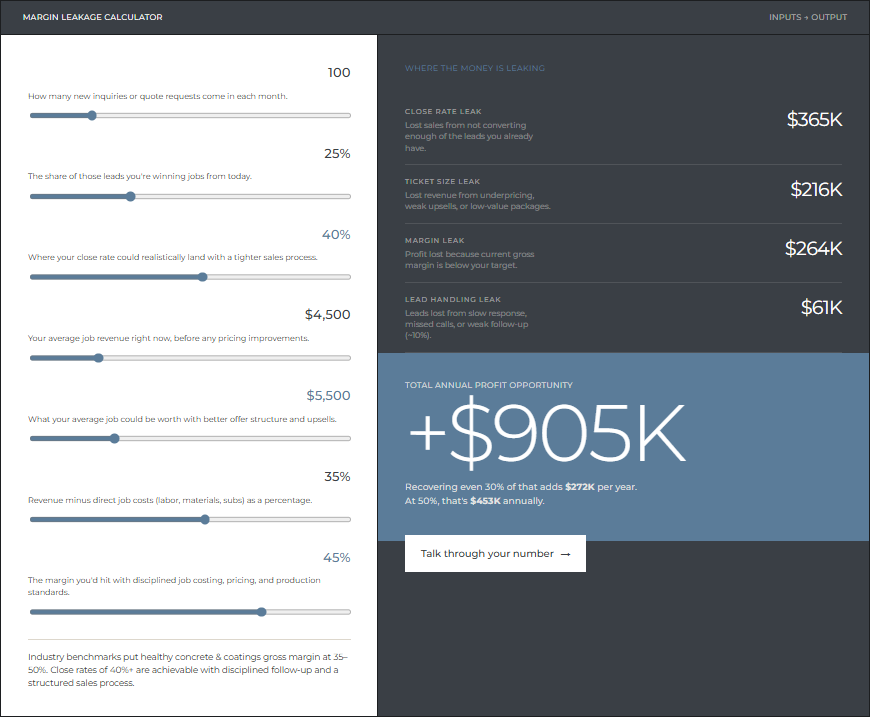The height and width of the screenshot is (717, 870).
Task: Click the $365K close rate leak amount
Action: pos(814,119)
